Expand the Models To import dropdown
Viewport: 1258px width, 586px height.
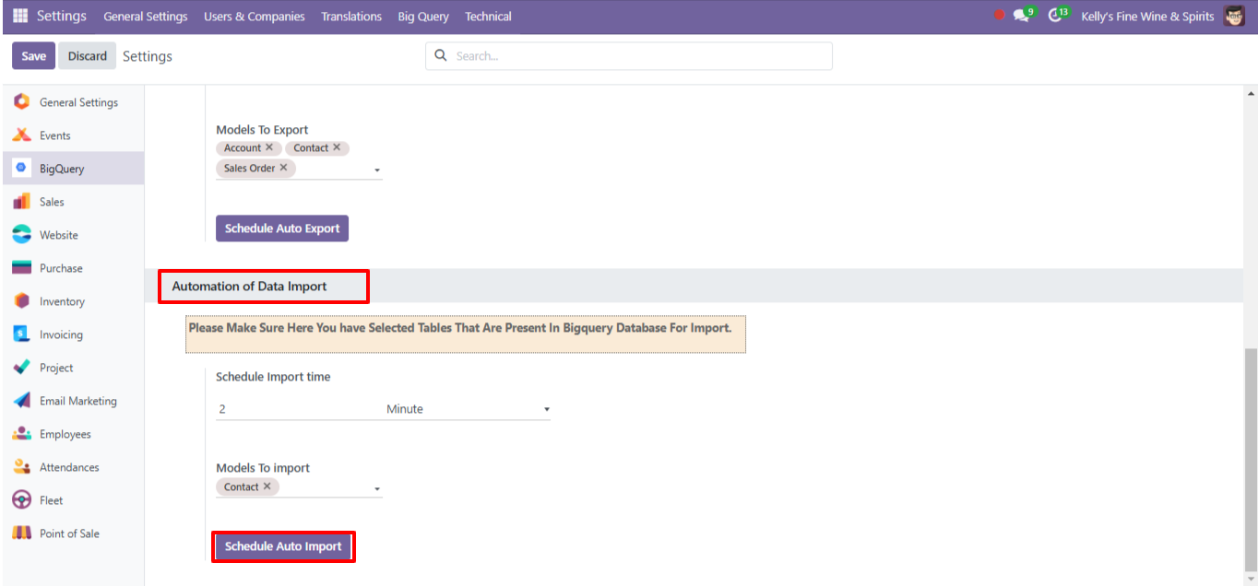click(x=377, y=489)
